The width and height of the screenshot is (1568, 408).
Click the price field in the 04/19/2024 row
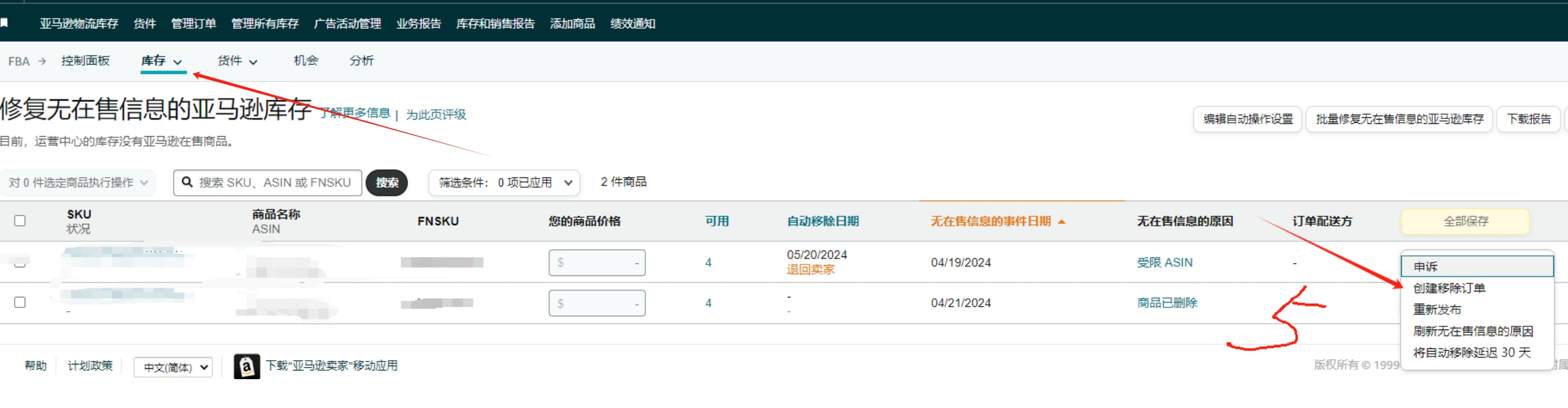coord(597,263)
